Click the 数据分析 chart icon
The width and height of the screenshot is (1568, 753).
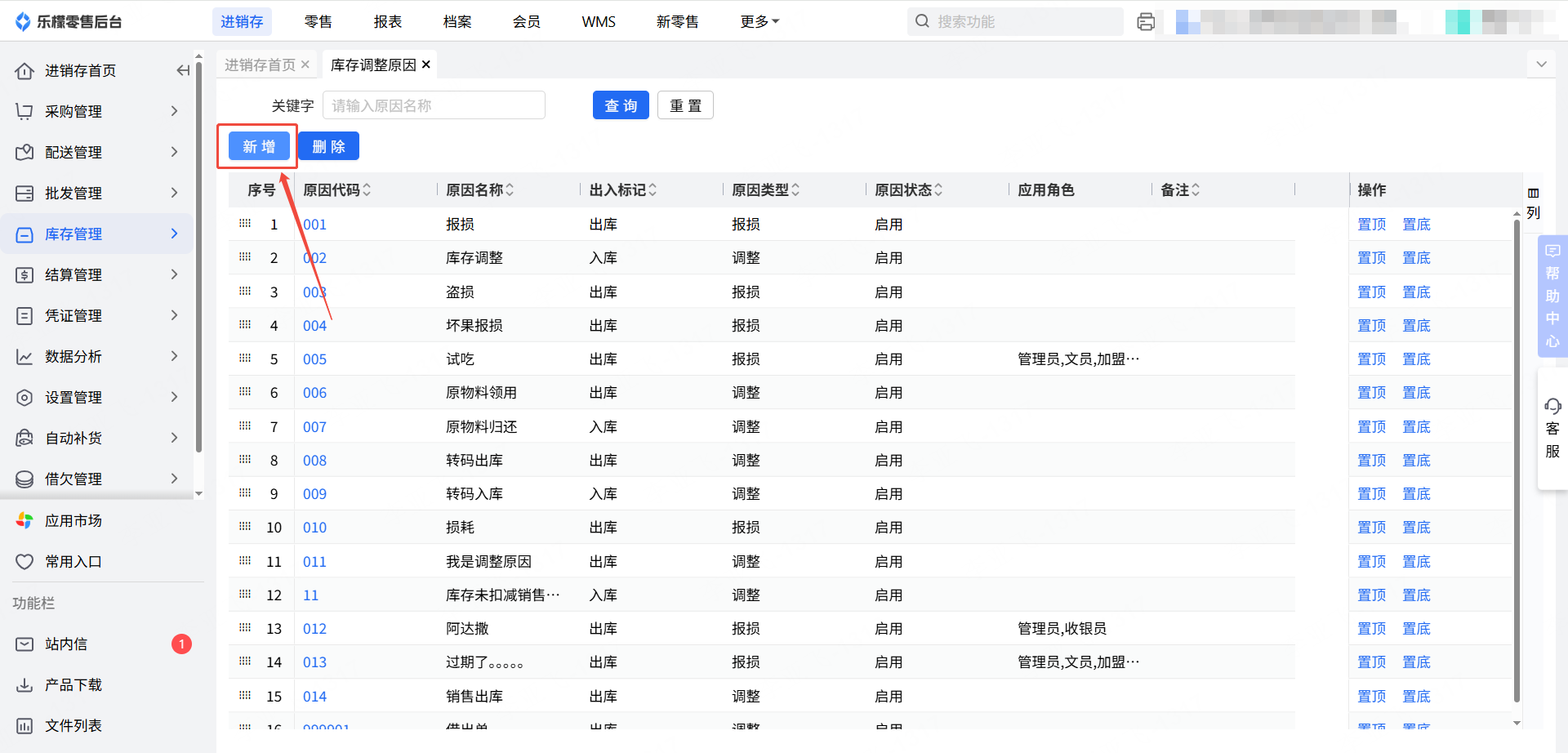[24, 357]
